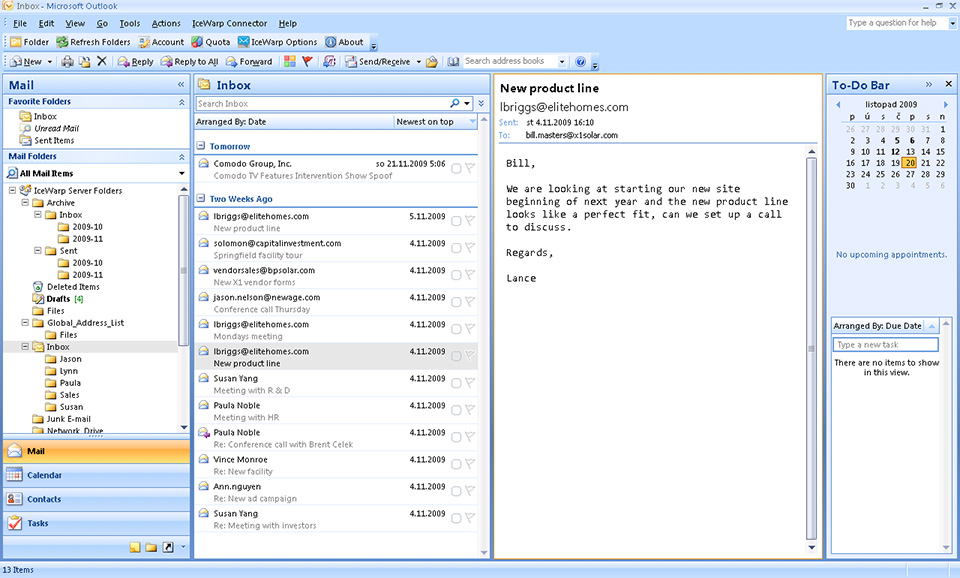The width and height of the screenshot is (960, 578).
Task: Open the Tools menu
Action: coord(129,23)
